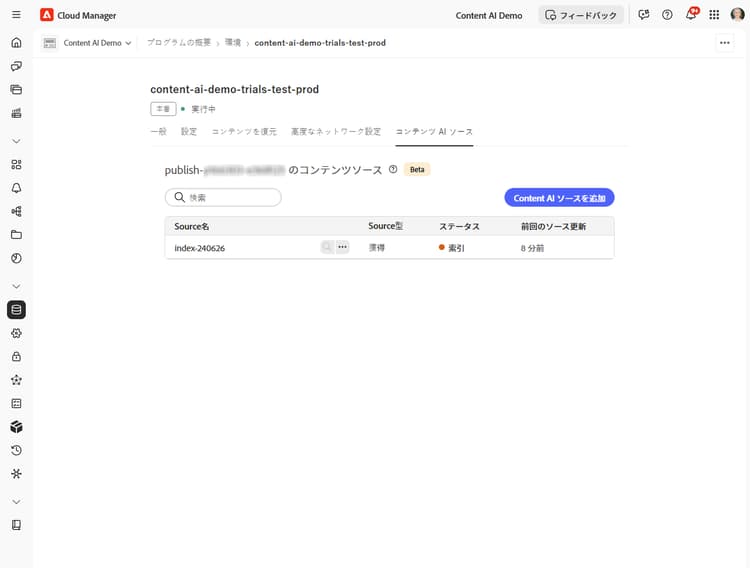Go to 環境 breadcrumb link
This screenshot has height=568, width=750.
pos(233,43)
